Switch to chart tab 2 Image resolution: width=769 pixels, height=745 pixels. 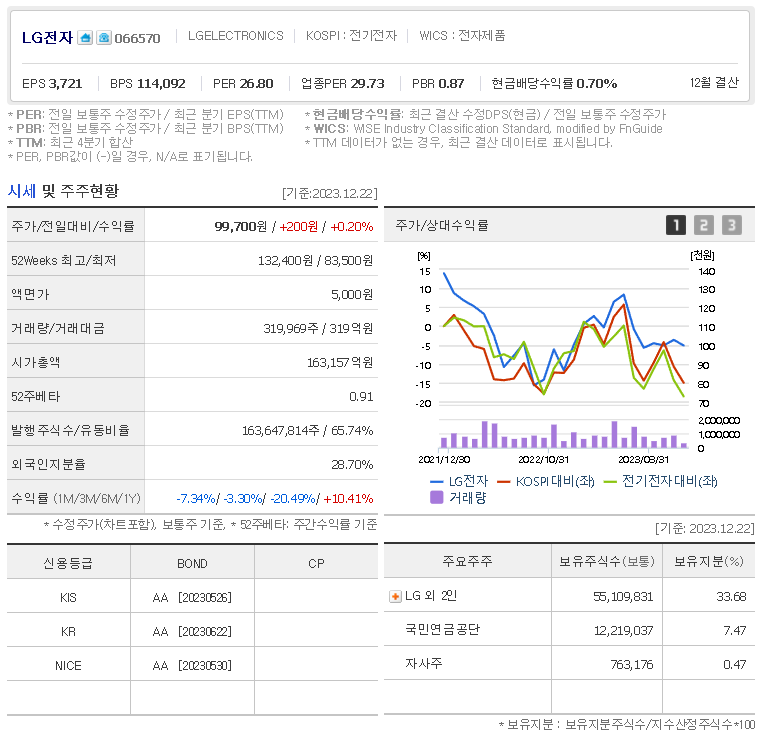(704, 225)
